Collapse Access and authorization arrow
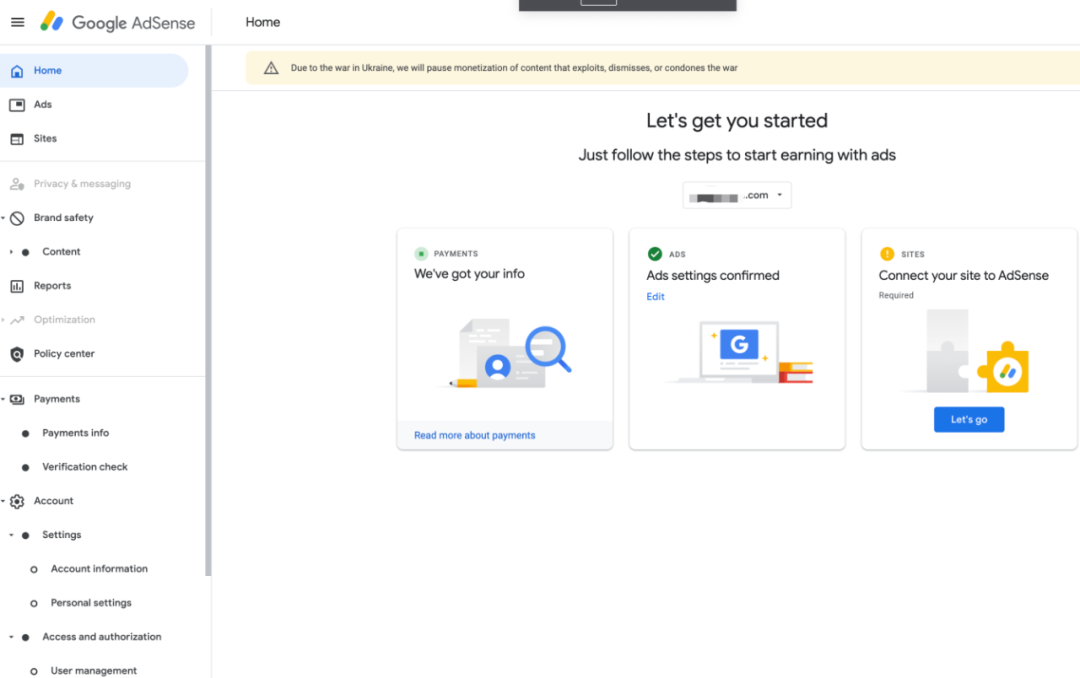Image resolution: width=1080 pixels, height=678 pixels. click(11, 637)
